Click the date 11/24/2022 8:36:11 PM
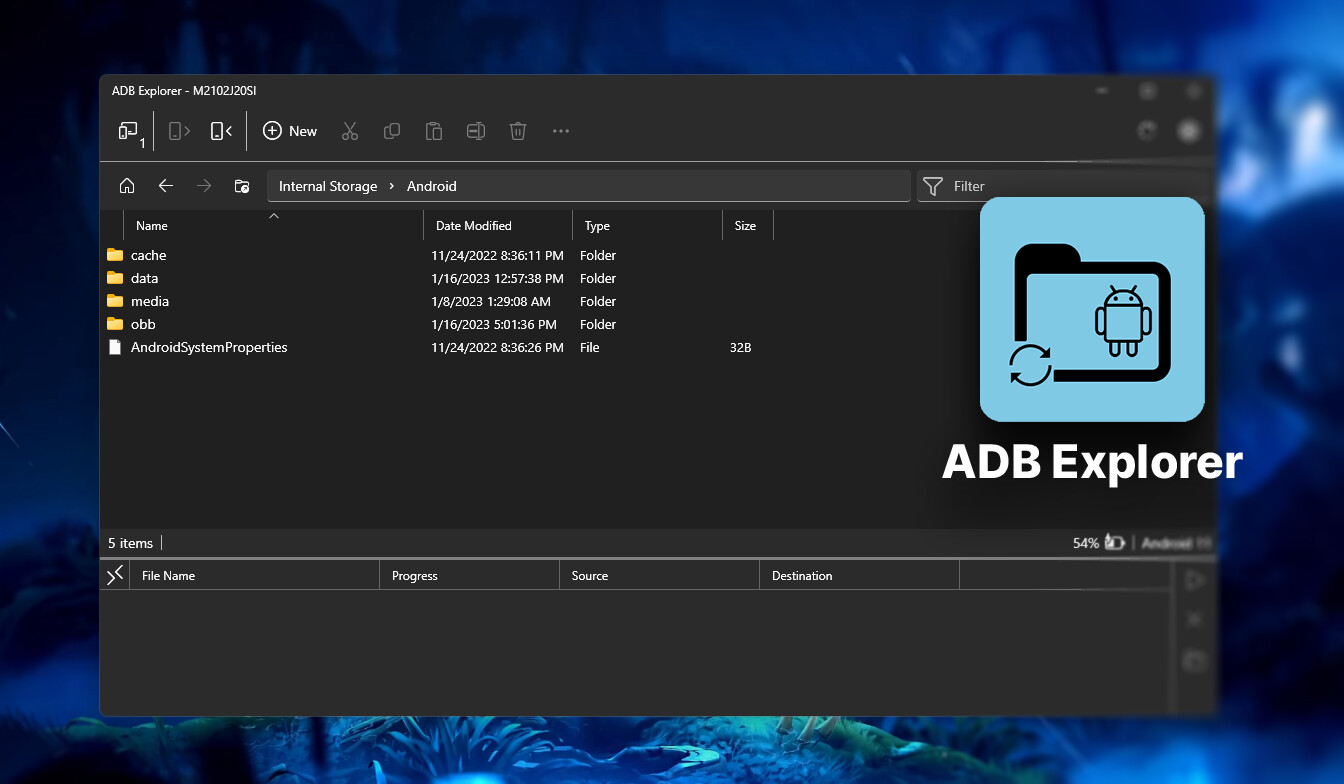The image size is (1344, 784). (x=497, y=255)
